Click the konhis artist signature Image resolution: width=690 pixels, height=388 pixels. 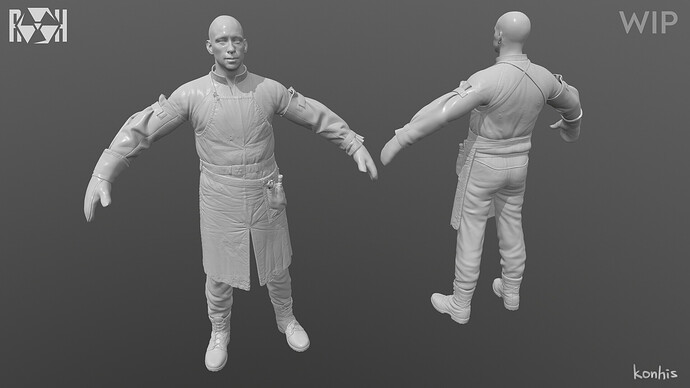tap(655, 372)
